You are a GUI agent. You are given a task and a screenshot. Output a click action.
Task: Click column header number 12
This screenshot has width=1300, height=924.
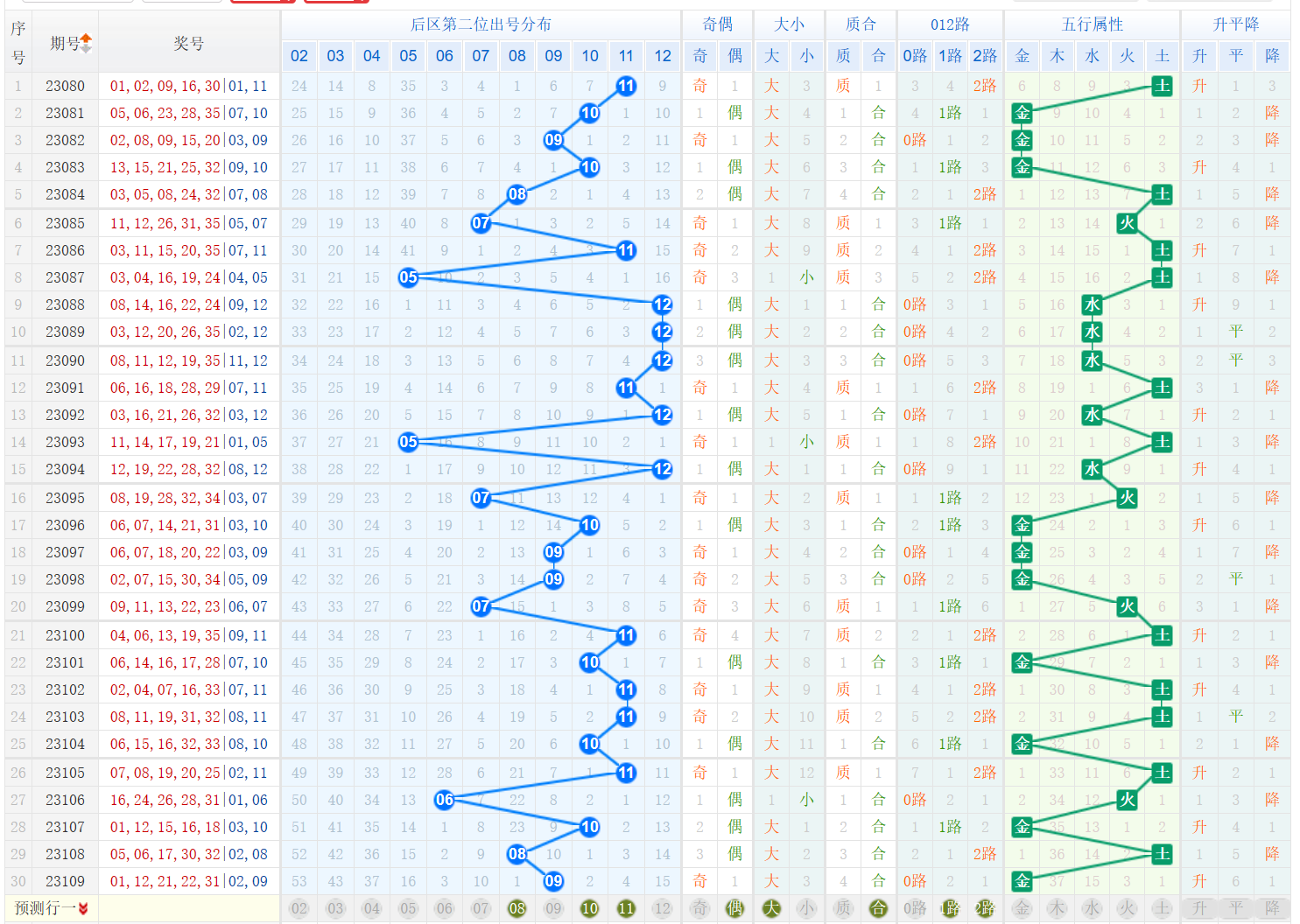click(x=663, y=56)
